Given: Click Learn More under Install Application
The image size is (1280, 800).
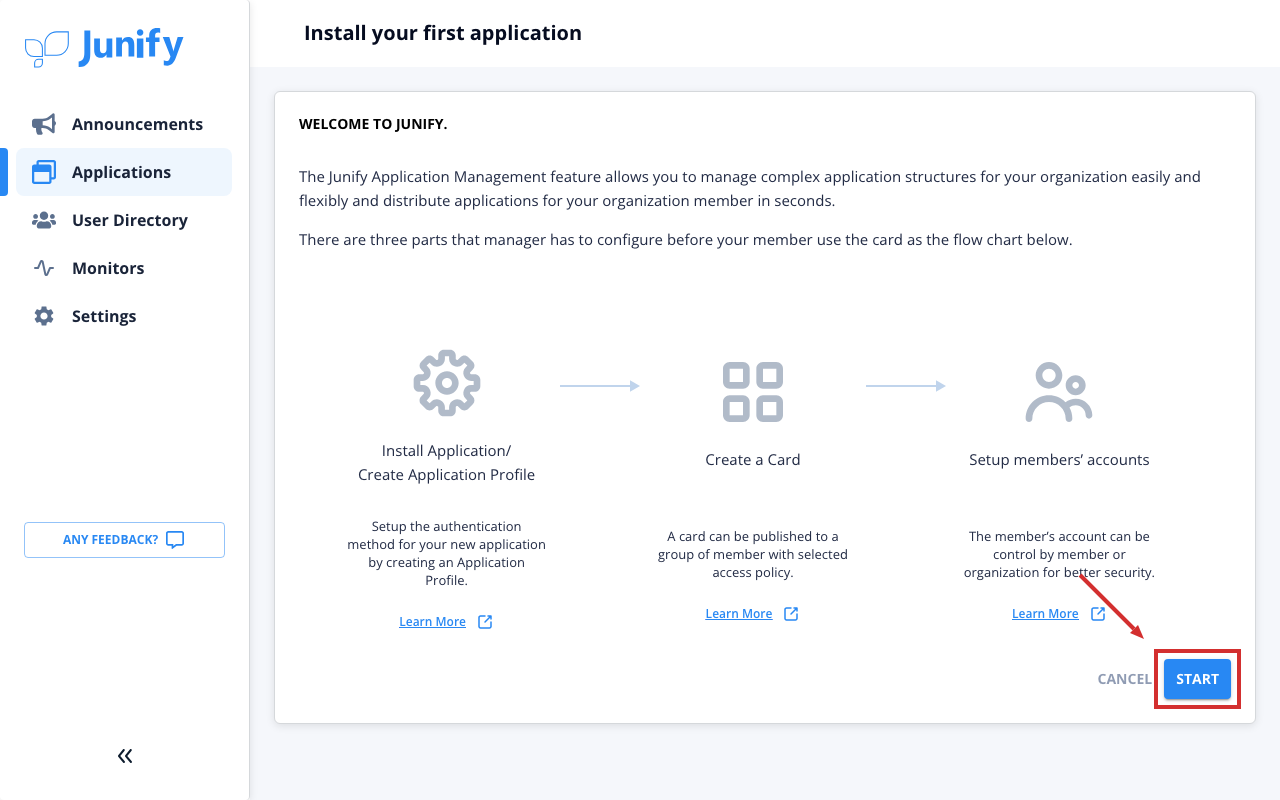Looking at the screenshot, I should (x=432, y=622).
